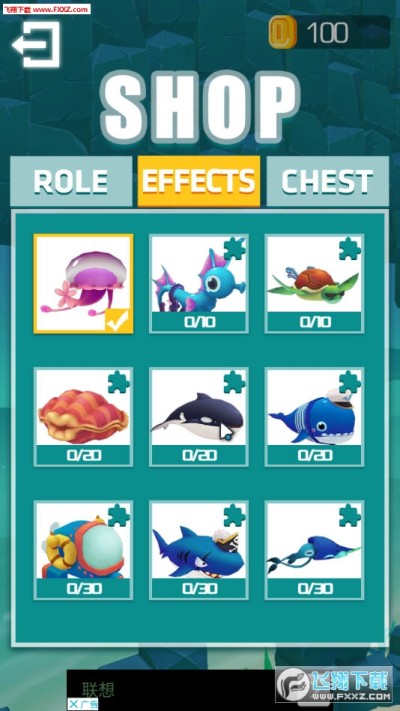
Task: Choose the blue seahorse dragon item
Action: tap(199, 284)
